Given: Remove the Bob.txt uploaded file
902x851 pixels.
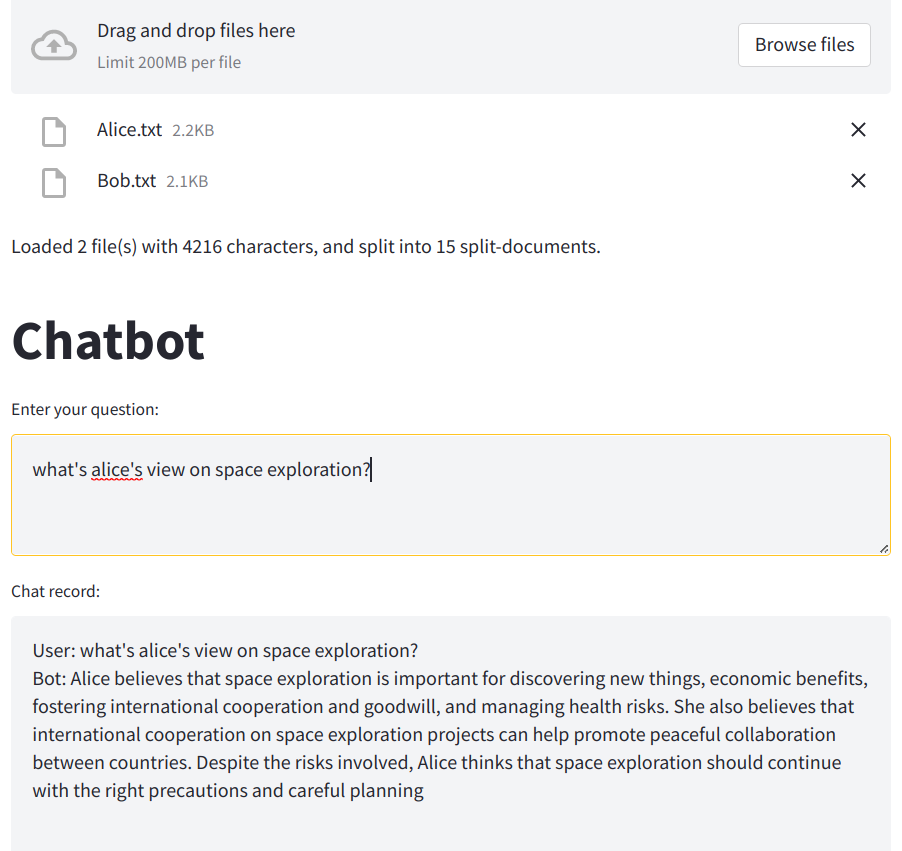Looking at the screenshot, I should [x=858, y=181].
